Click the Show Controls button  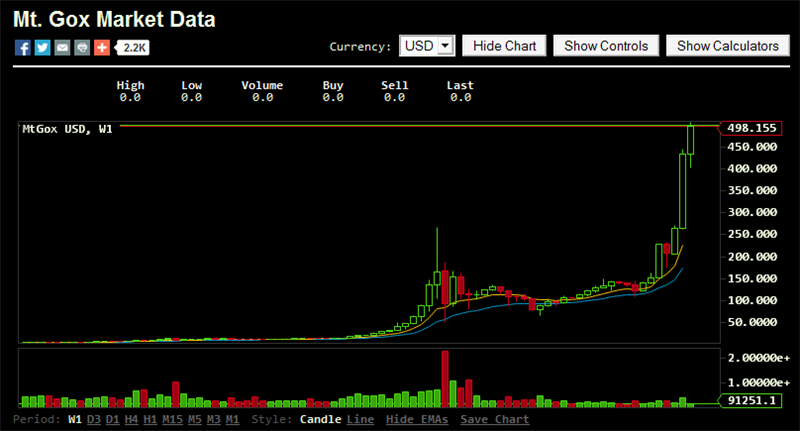(x=606, y=46)
